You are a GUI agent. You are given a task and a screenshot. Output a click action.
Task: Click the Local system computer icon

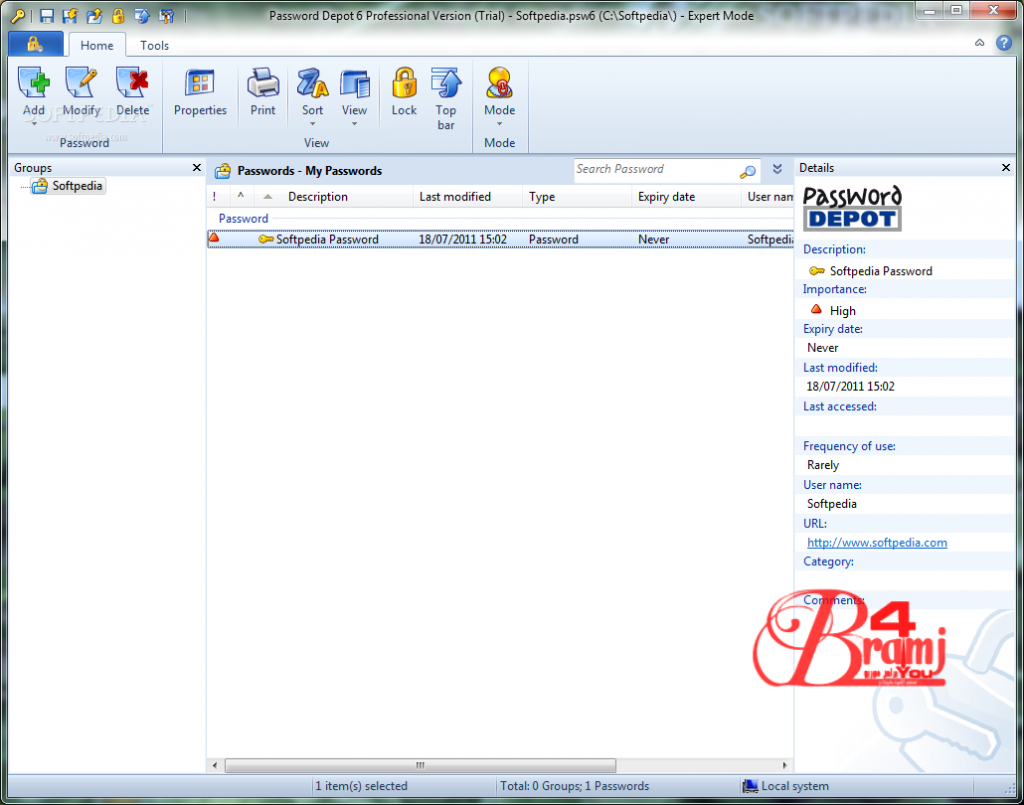(x=750, y=786)
